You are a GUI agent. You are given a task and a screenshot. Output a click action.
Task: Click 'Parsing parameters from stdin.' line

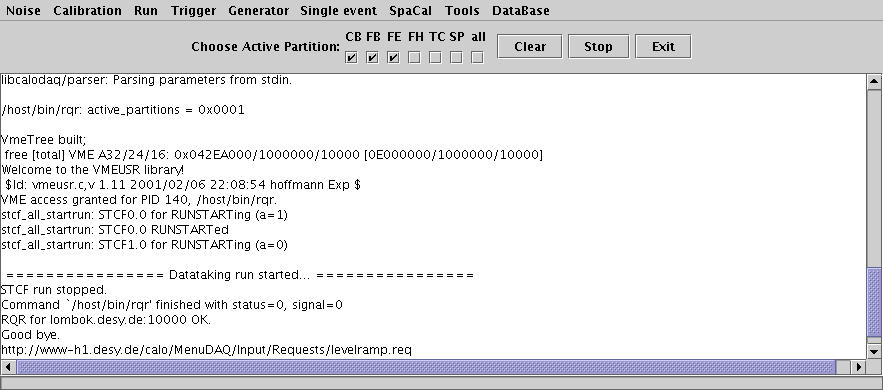146,80
